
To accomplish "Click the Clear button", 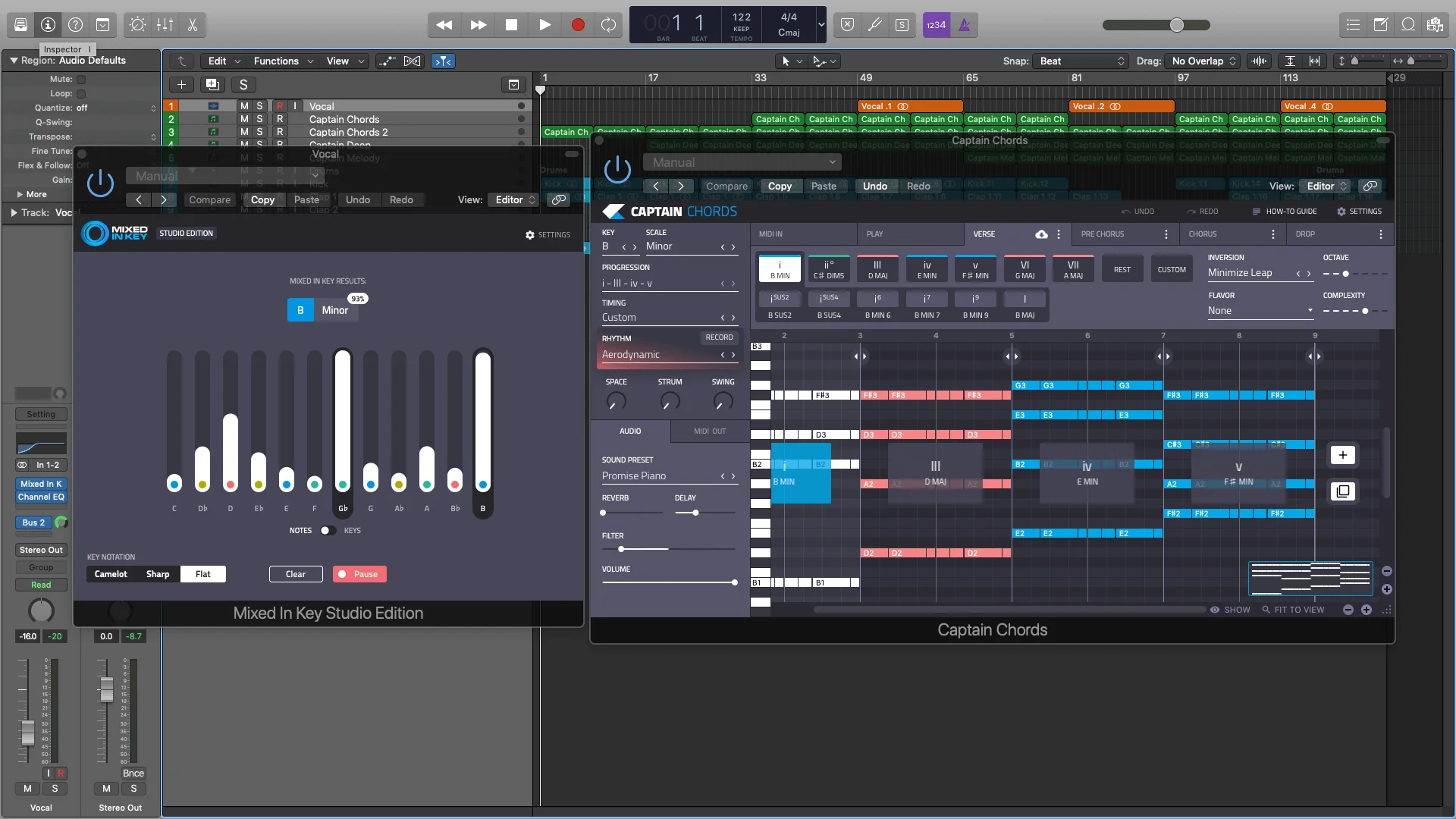I will (x=296, y=574).
